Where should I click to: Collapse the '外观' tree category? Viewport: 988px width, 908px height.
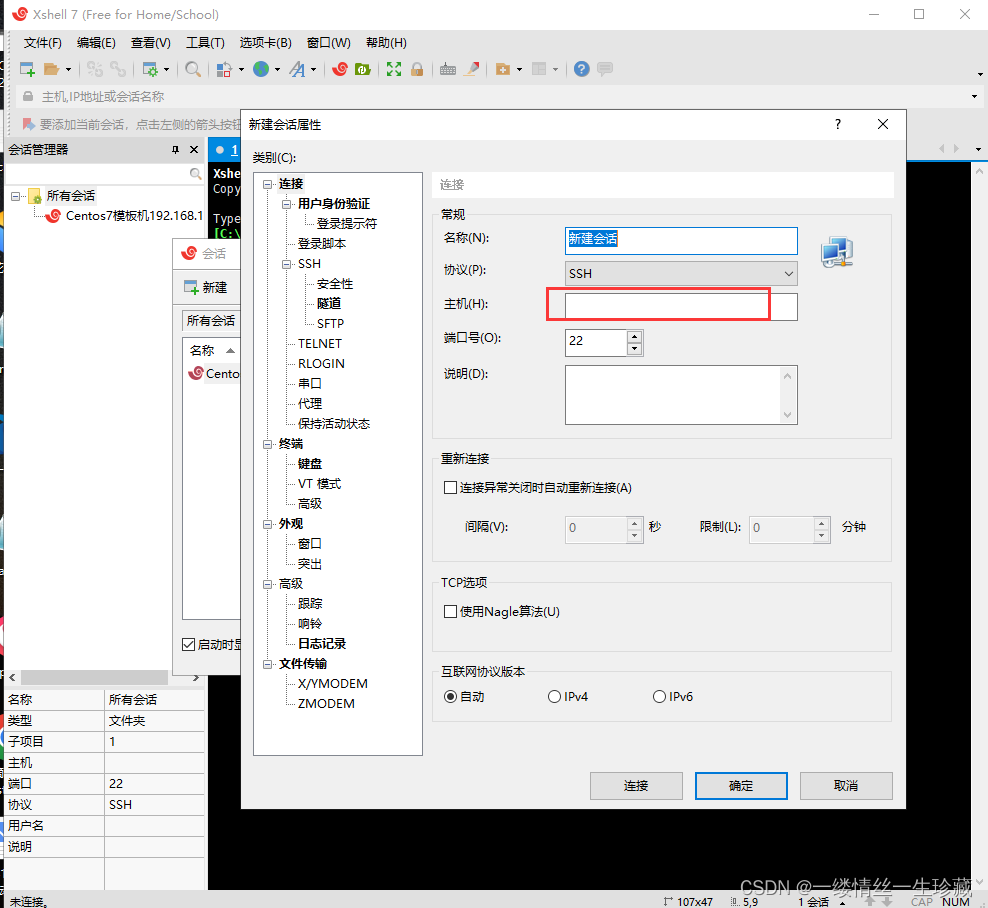pyautogui.click(x=267, y=524)
